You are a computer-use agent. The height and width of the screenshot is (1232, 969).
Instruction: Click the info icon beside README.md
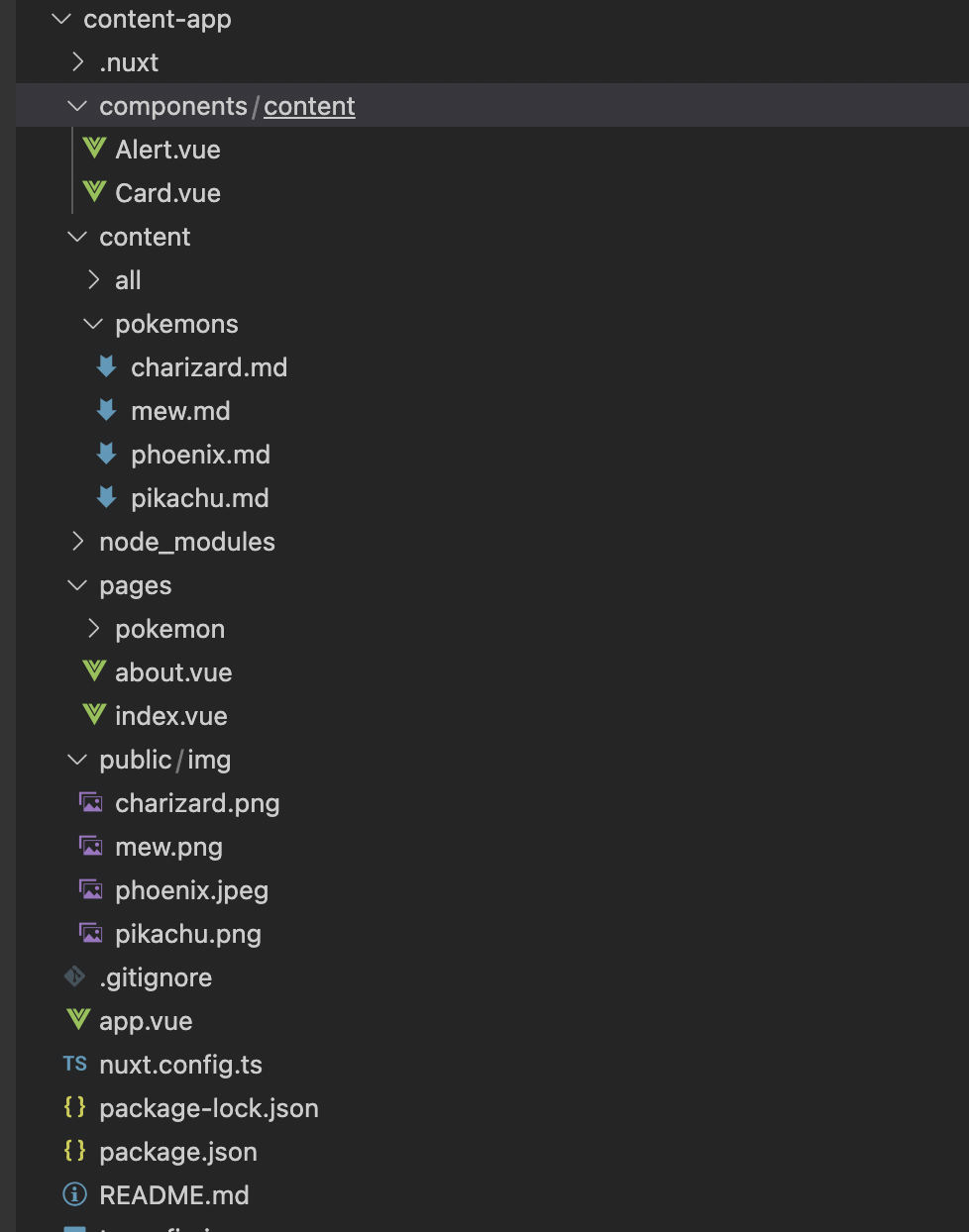coord(75,1194)
